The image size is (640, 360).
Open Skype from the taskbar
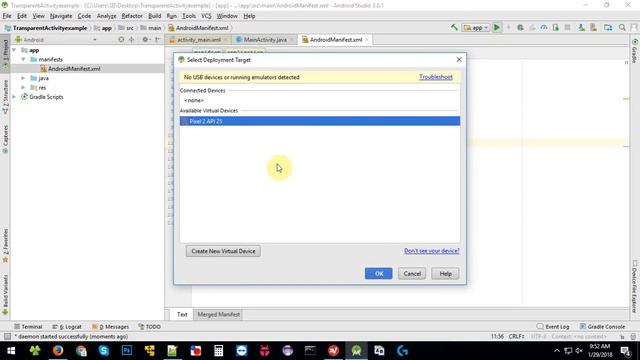tap(104, 351)
